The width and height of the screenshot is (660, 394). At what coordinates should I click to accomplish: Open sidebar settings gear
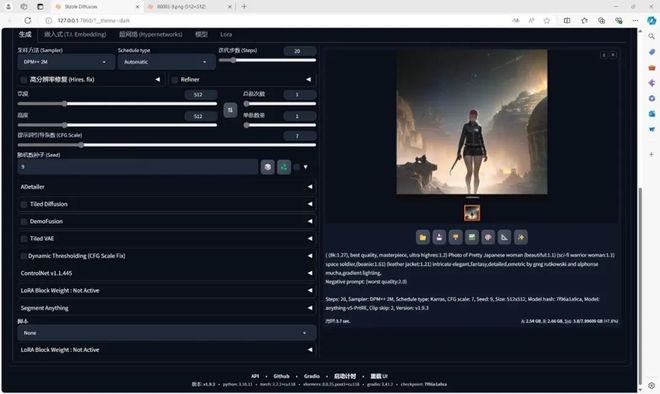652,385
